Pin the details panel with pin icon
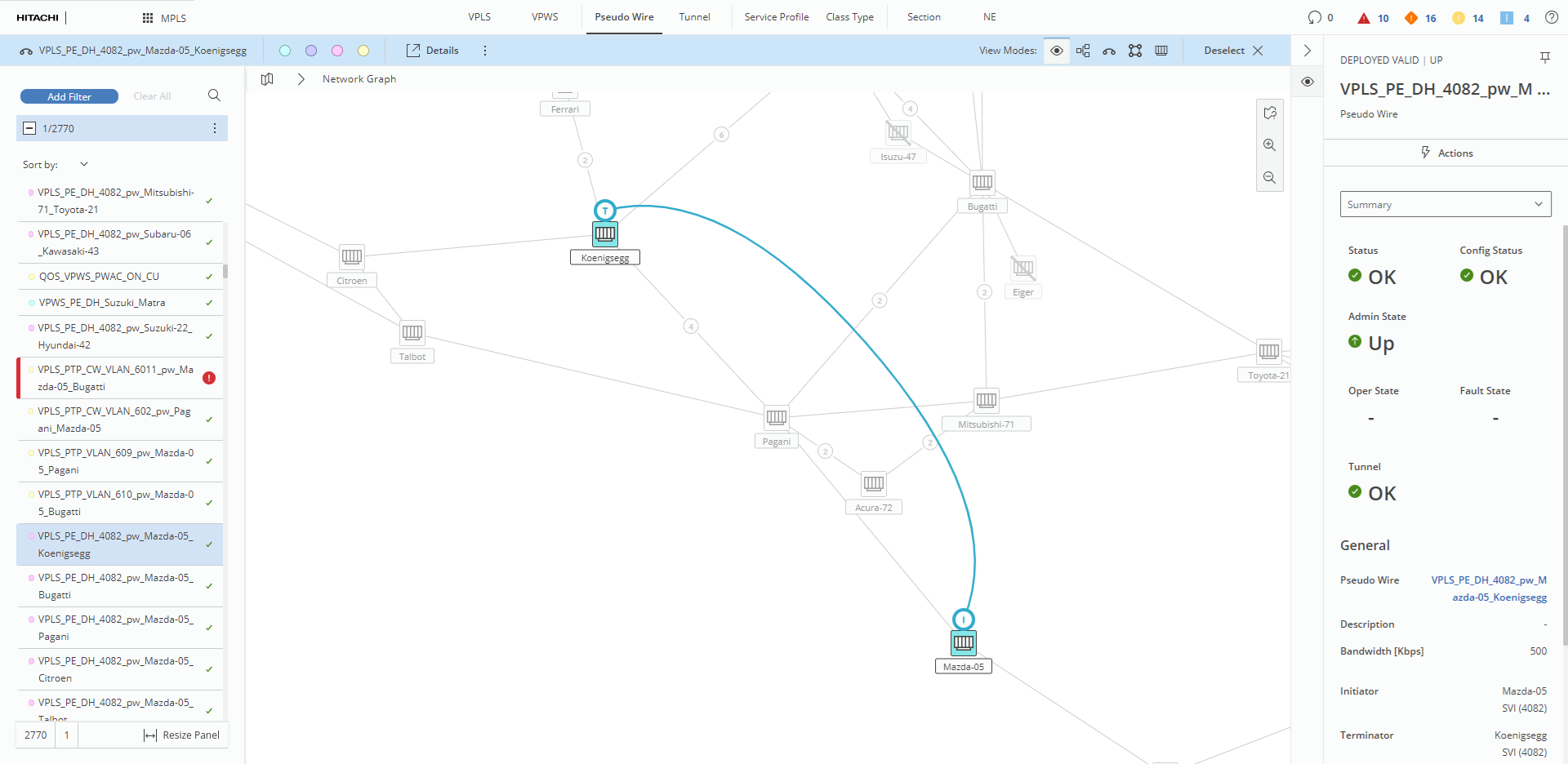 tap(1544, 57)
